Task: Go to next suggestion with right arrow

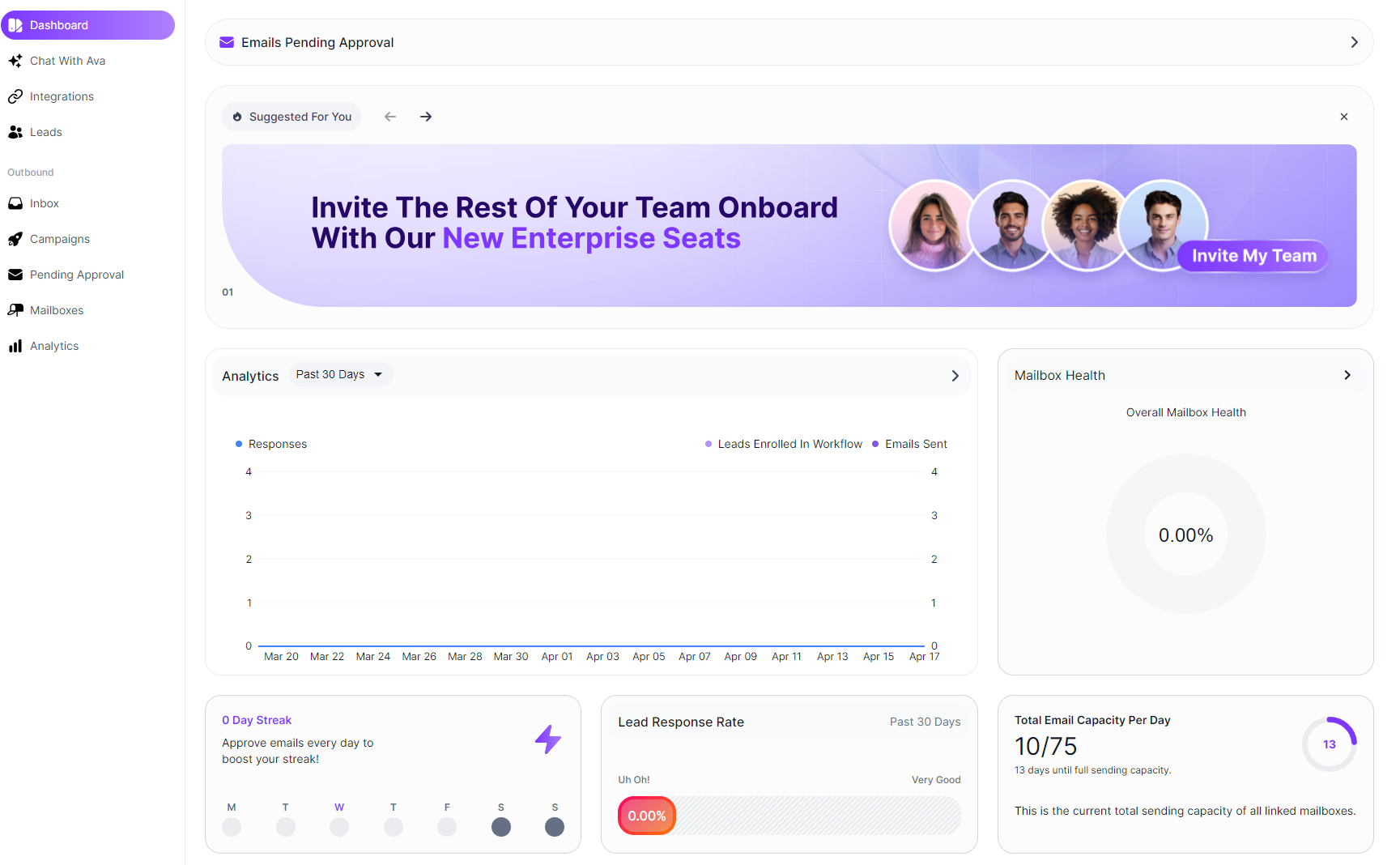Action: click(x=426, y=117)
